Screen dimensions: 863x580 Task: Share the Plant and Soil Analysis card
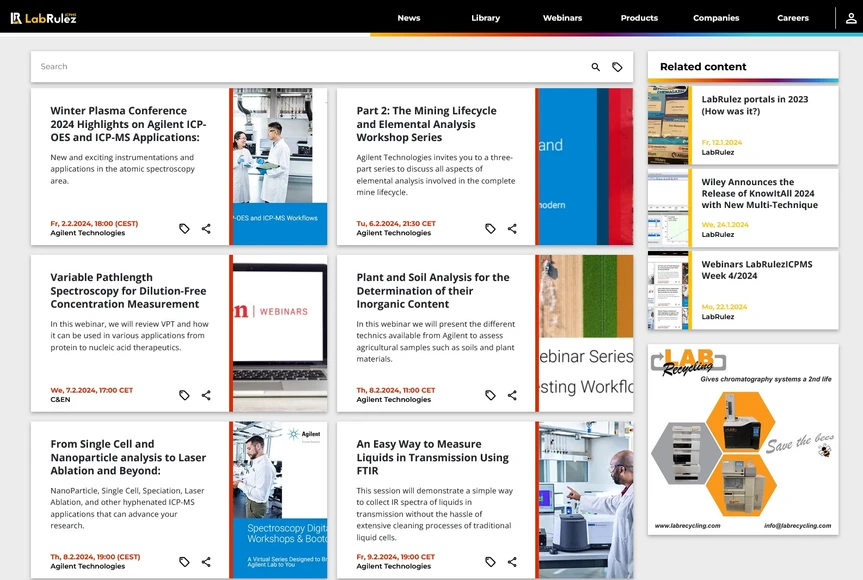pyautogui.click(x=512, y=395)
